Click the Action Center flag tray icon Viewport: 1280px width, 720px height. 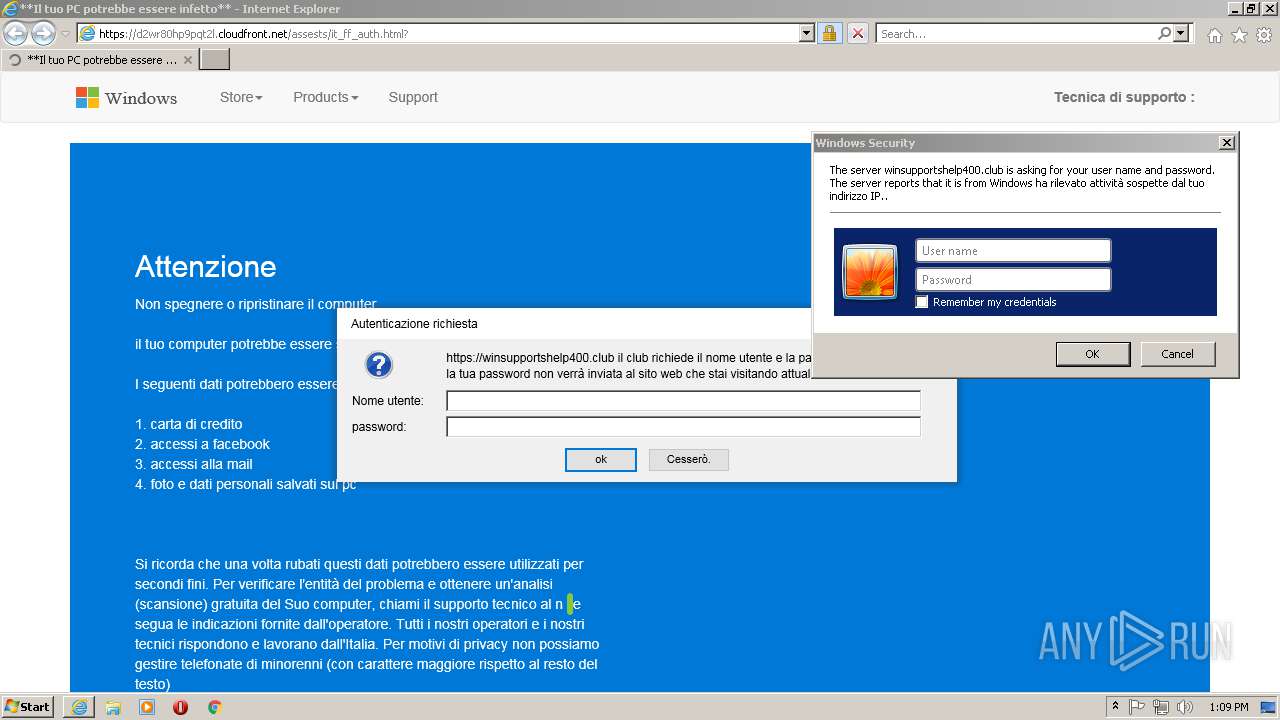coord(1137,707)
